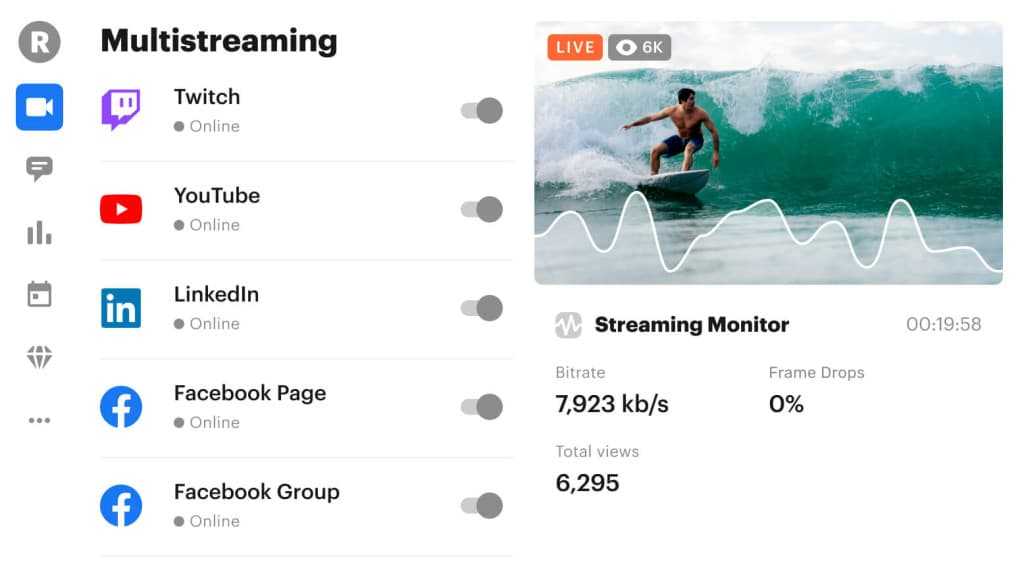Click the surfer live video preview
This screenshot has height=576, width=1024.
click(769, 153)
